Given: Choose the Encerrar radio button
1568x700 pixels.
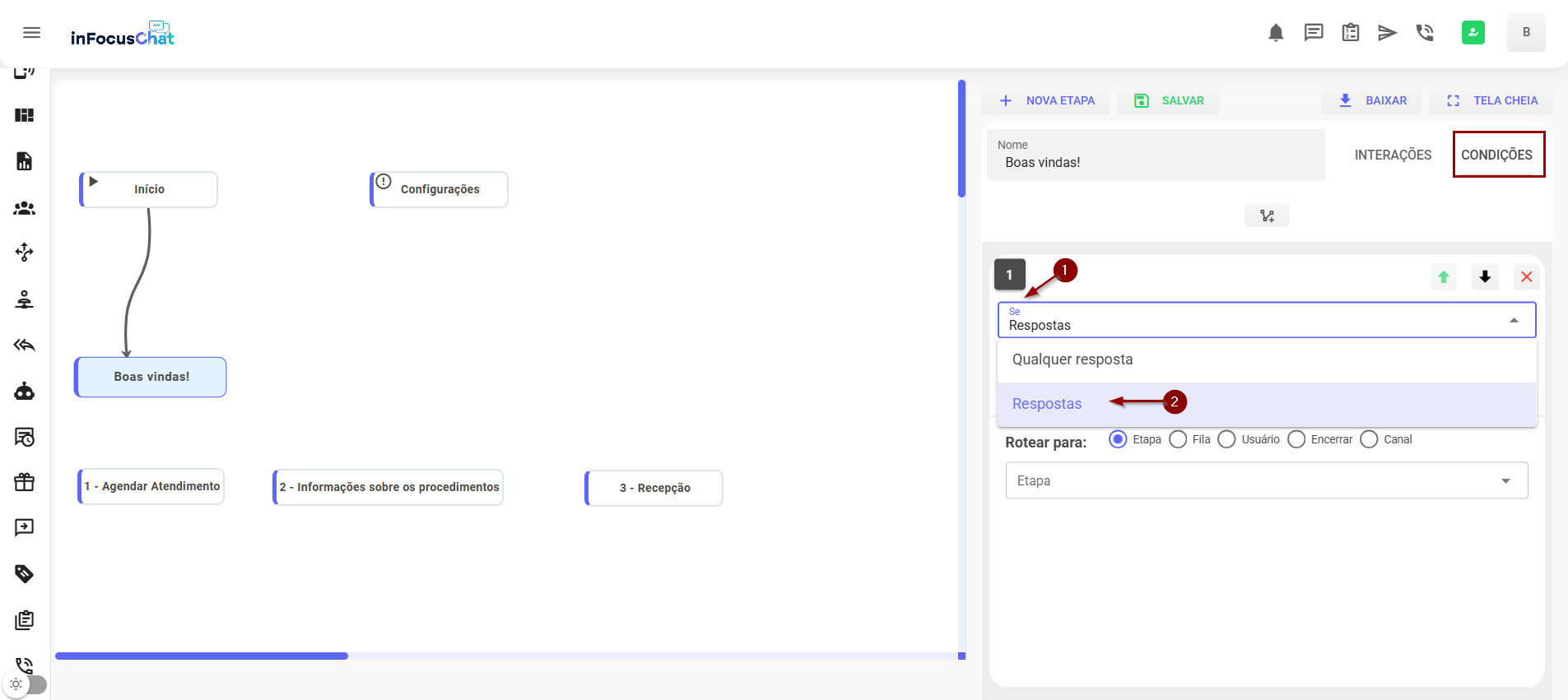Looking at the screenshot, I should click(x=1296, y=439).
